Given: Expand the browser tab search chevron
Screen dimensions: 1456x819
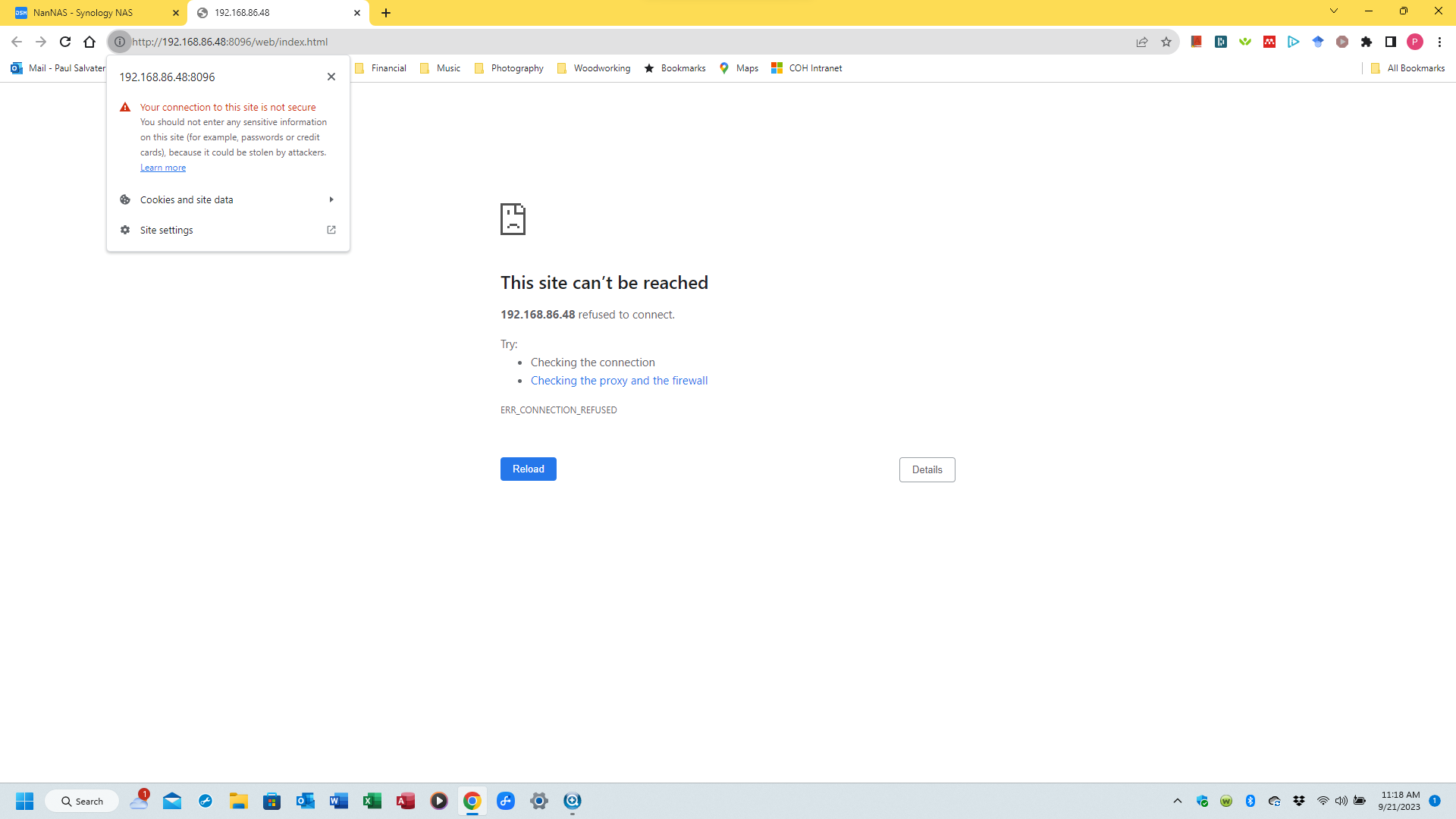Looking at the screenshot, I should (1333, 11).
